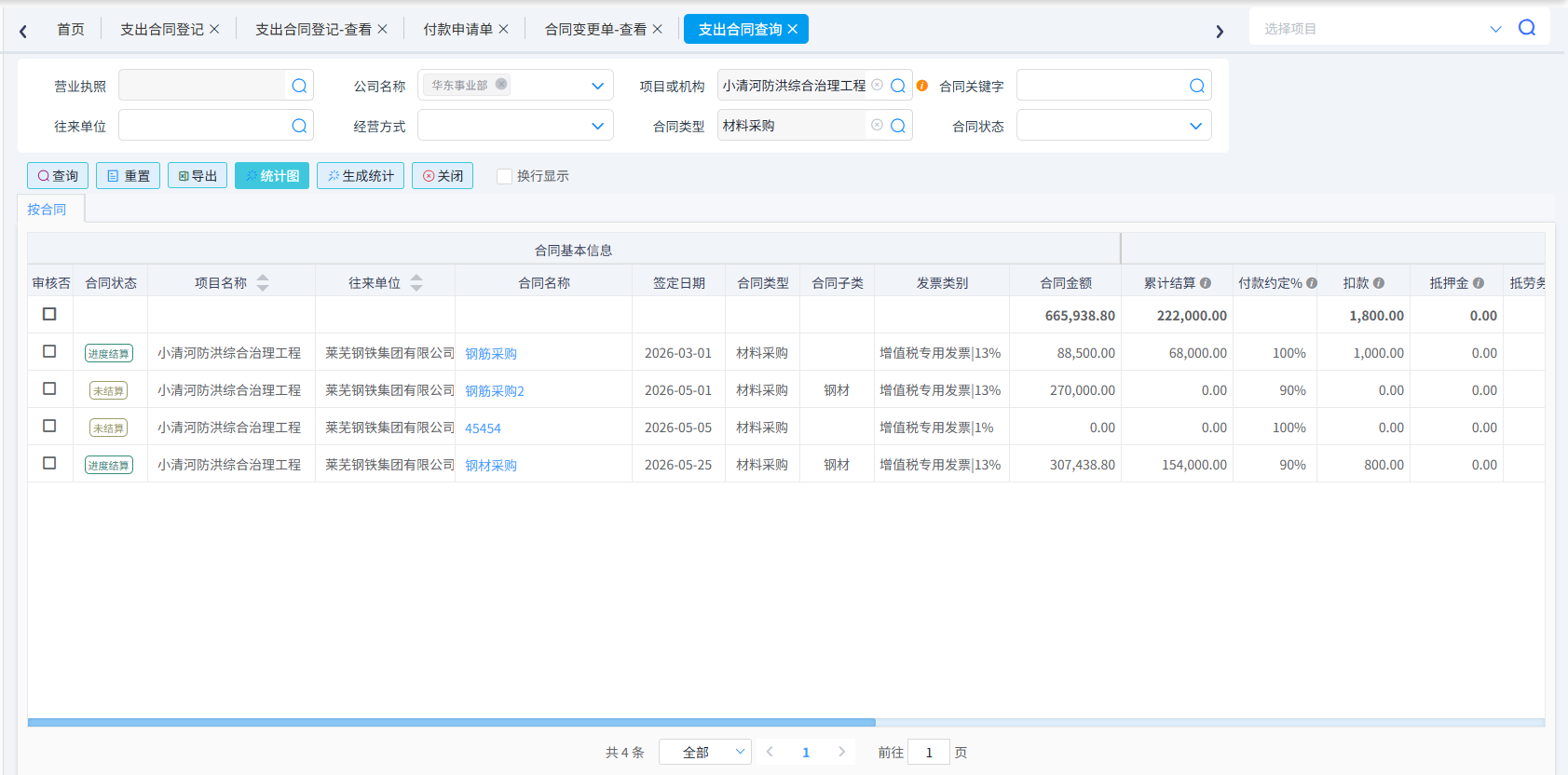Switch to the 支出合同登记-查看 tab
This screenshot has height=775, width=1568.
pos(313,29)
